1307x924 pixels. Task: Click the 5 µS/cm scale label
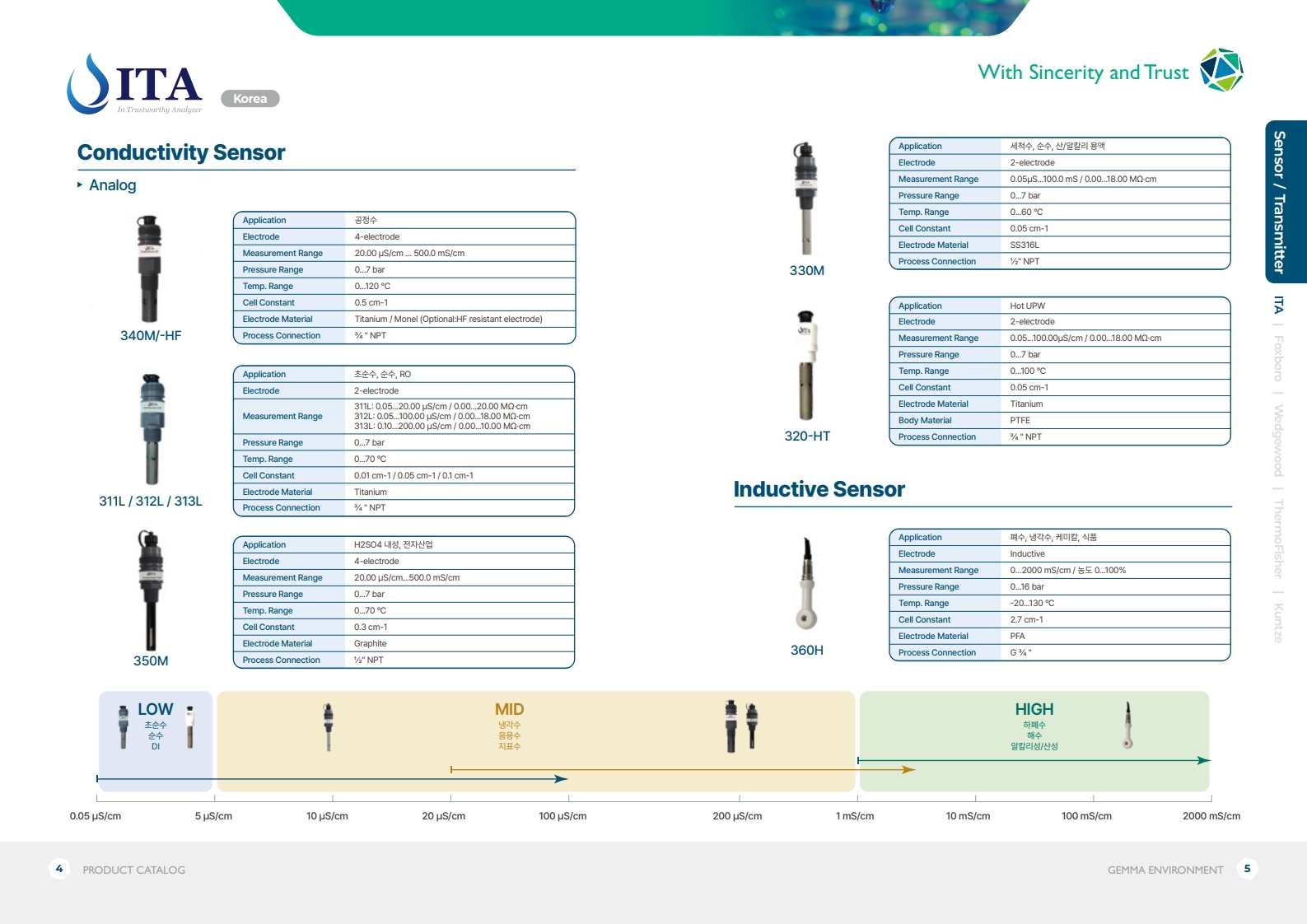point(213,816)
